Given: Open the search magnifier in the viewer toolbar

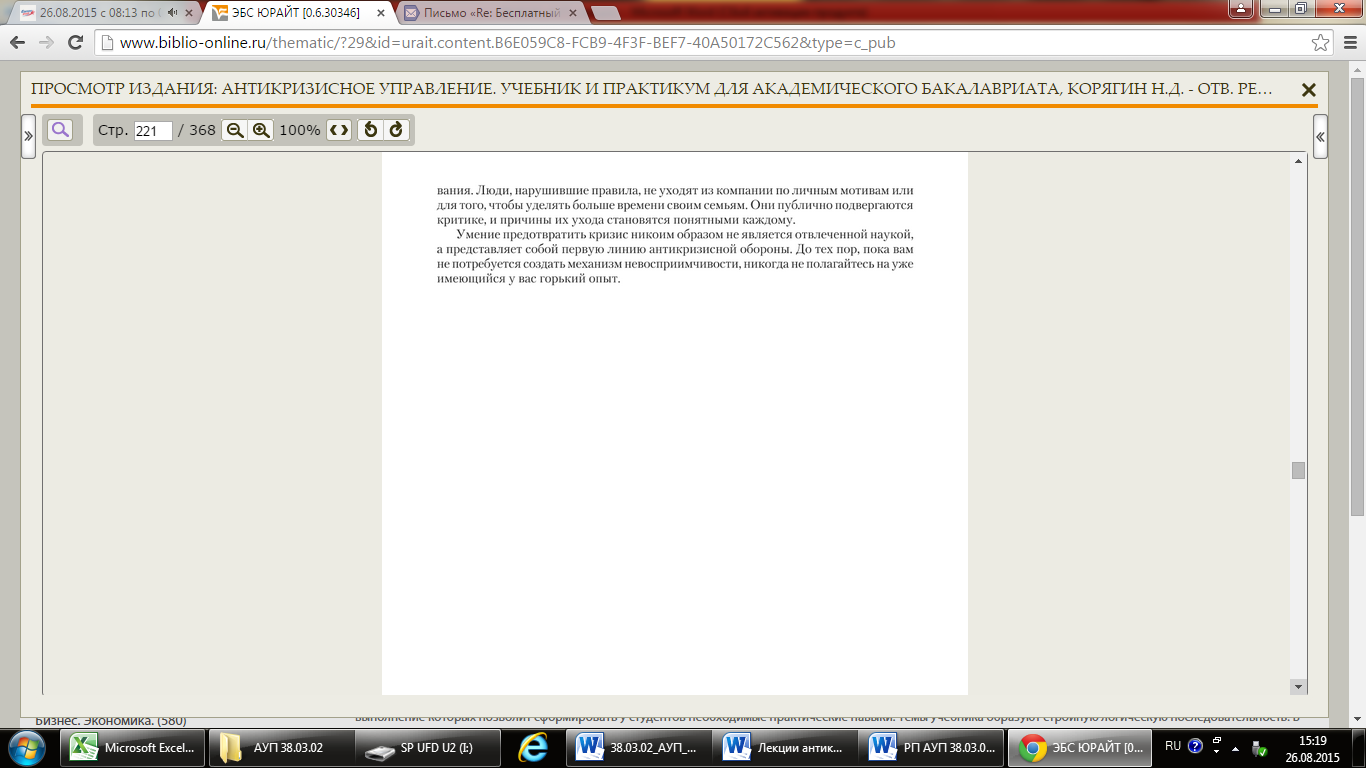Looking at the screenshot, I should coord(60,130).
